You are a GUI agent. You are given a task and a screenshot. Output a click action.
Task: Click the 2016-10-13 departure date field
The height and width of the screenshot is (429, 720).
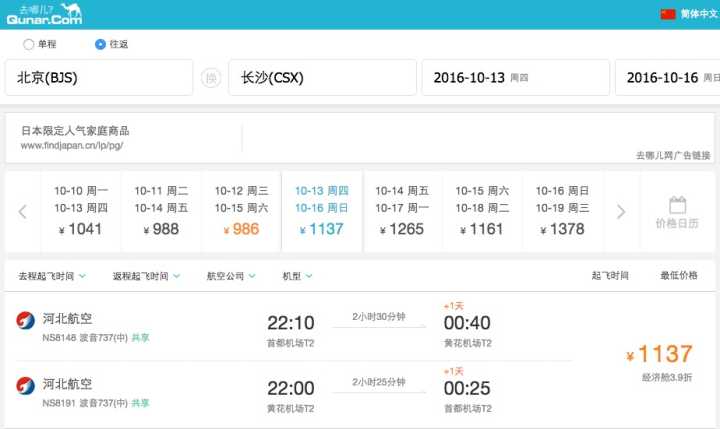click(x=515, y=78)
